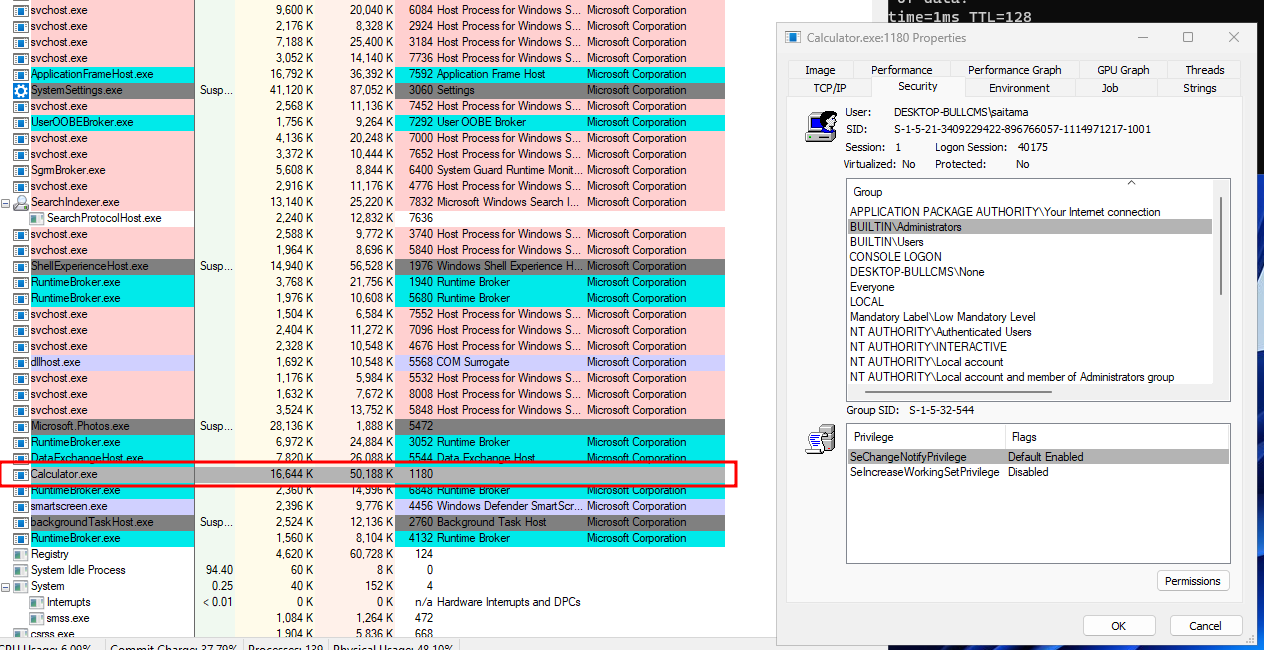Select the BUILTIN\Users group row
The width and height of the screenshot is (1264, 650).
(1030, 242)
